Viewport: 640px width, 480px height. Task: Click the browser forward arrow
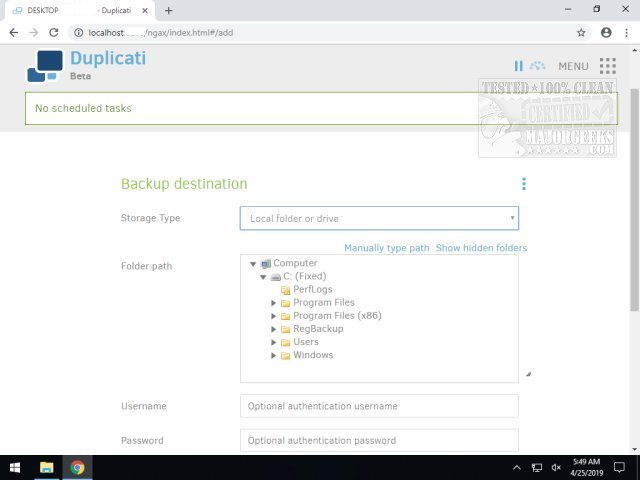pyautogui.click(x=33, y=33)
